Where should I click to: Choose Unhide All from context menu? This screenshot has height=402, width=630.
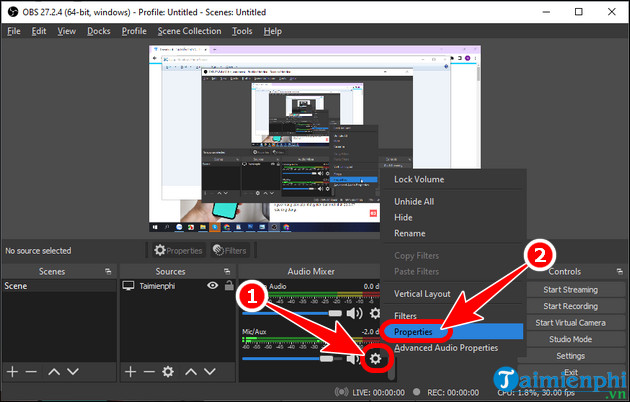[414, 202]
